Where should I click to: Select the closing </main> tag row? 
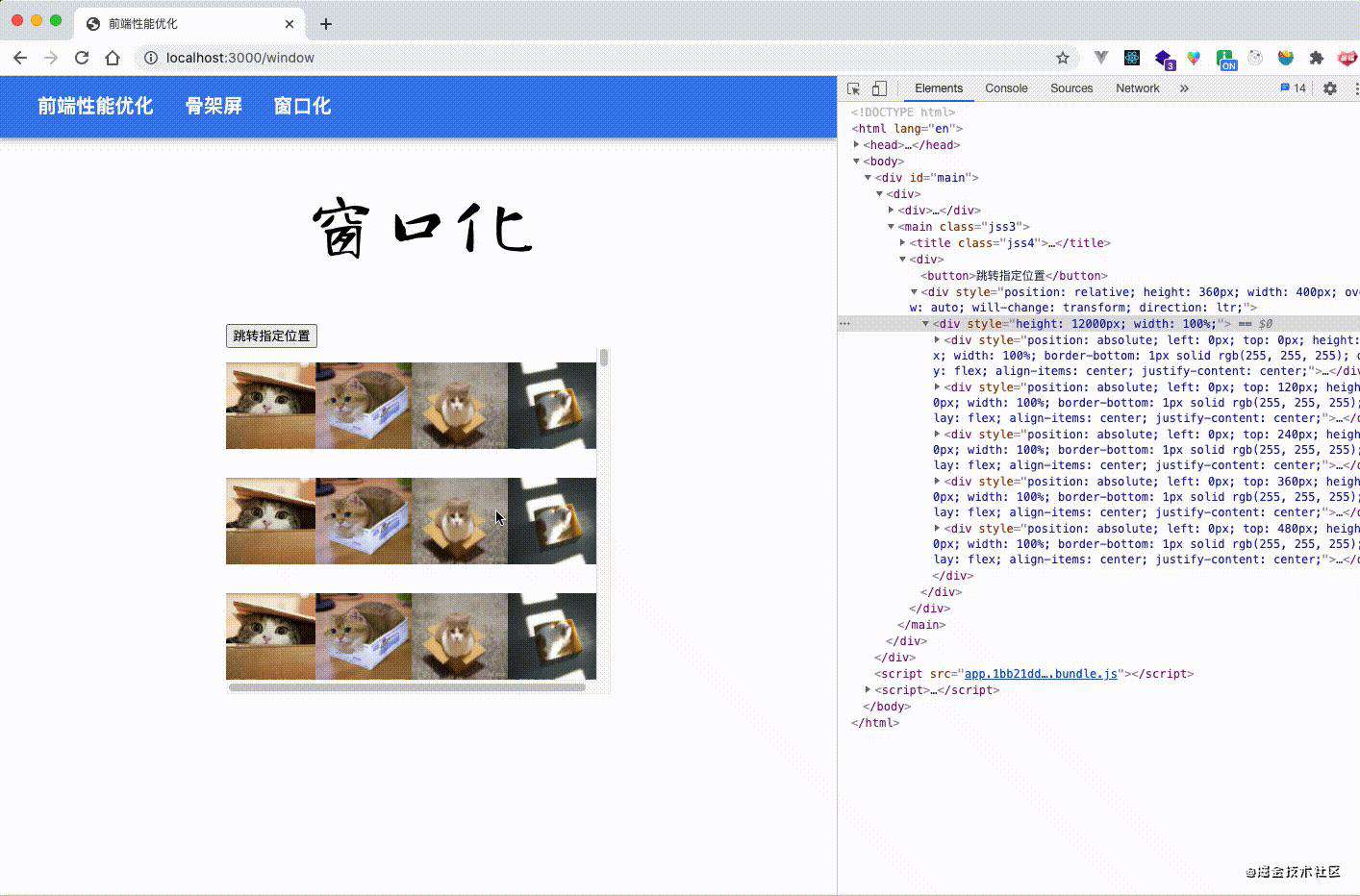(x=921, y=625)
